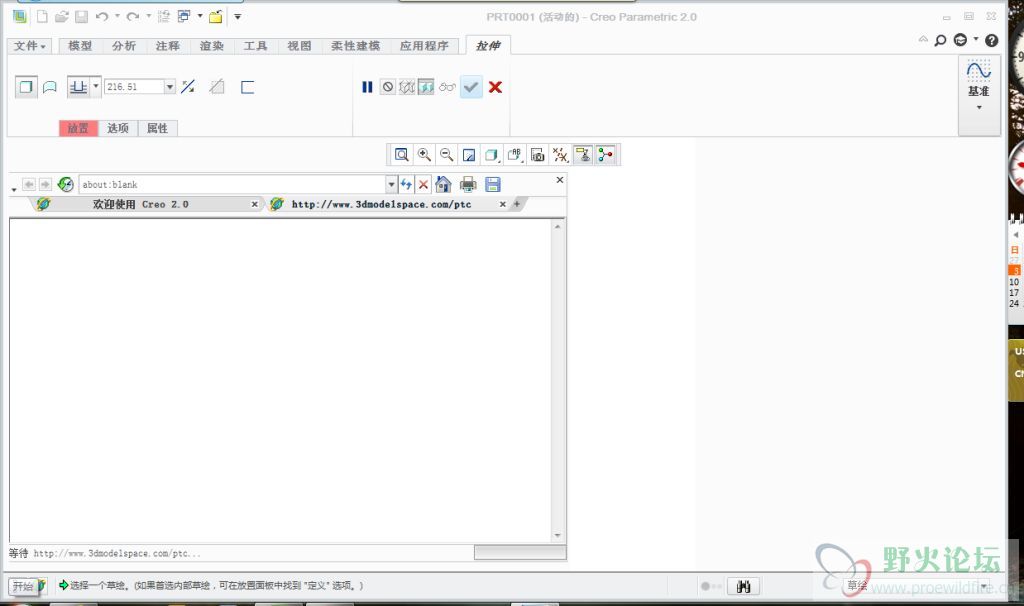Click the New file icon
Viewport: 1024px width, 606px height.
(42, 16)
